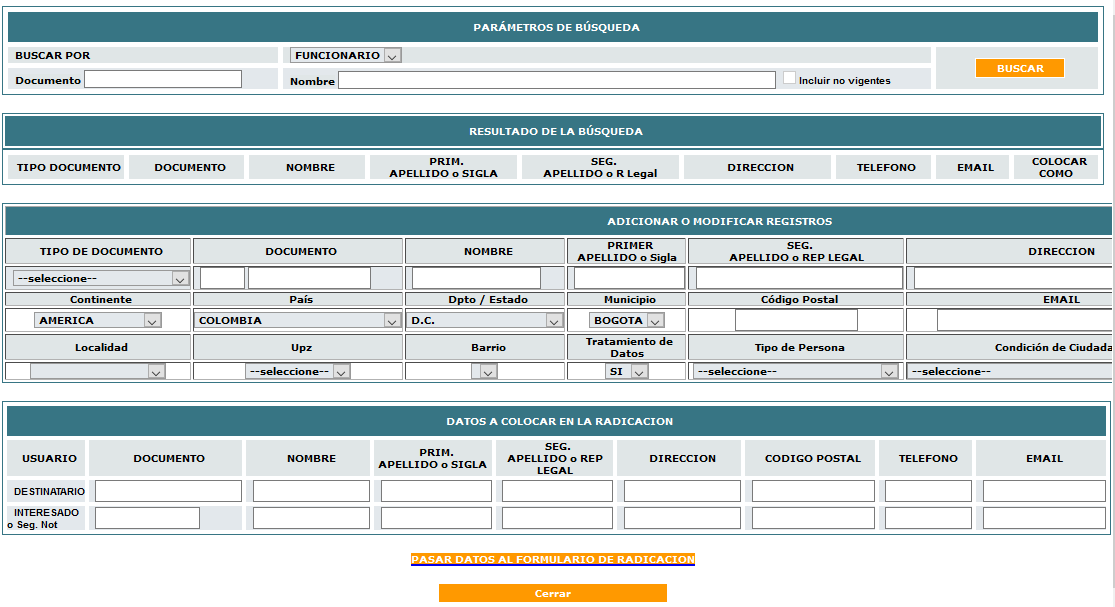Open the empty Localidad dropdown
The image size is (1115, 607).
coord(97,371)
